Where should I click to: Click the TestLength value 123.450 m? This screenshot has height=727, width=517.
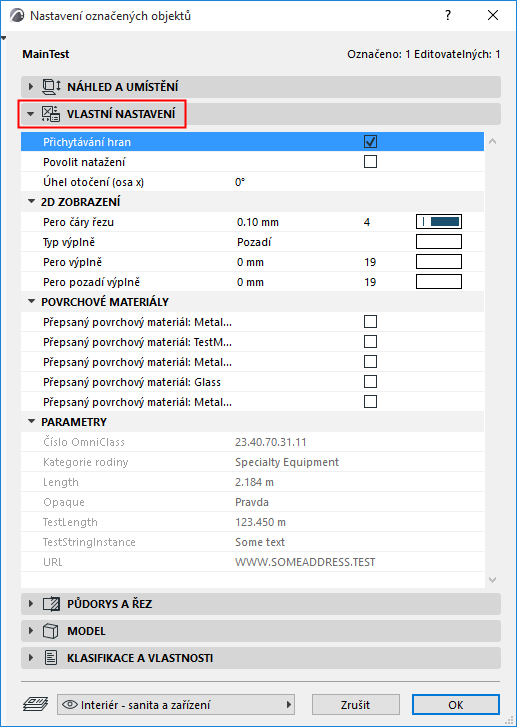click(x=260, y=522)
